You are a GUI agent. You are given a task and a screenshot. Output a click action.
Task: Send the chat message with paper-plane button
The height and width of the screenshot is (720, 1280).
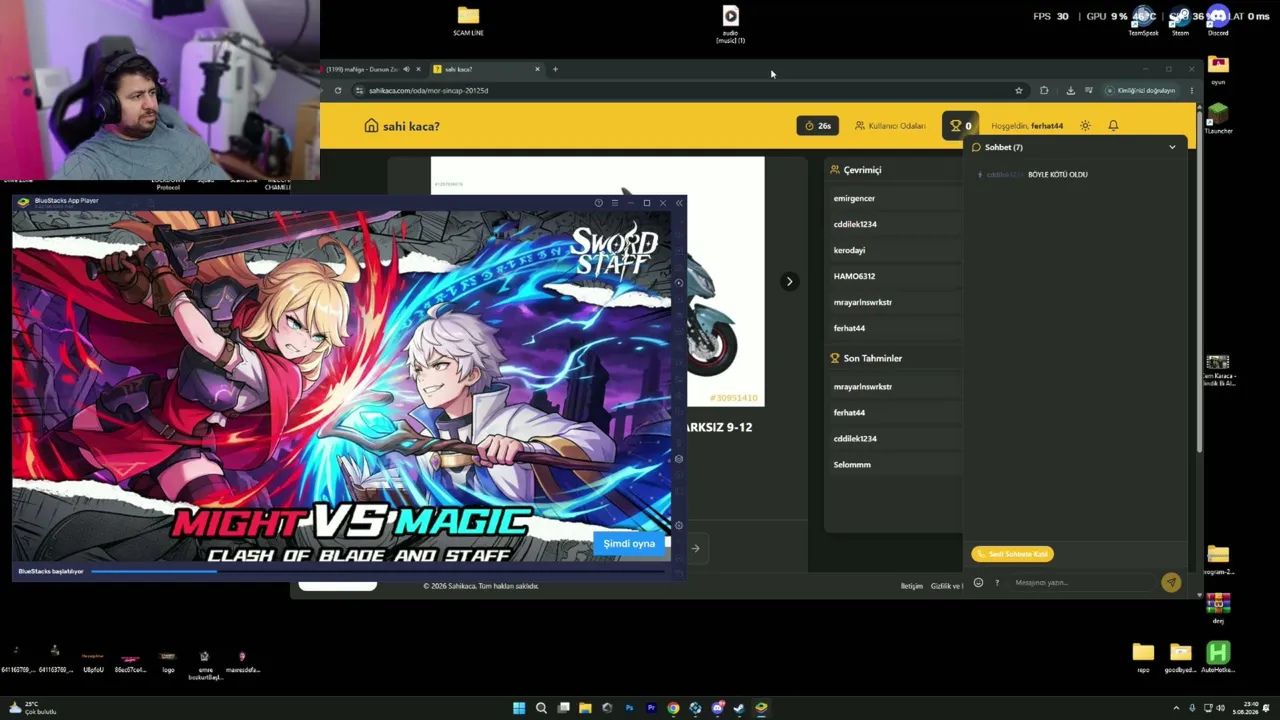click(x=1171, y=582)
